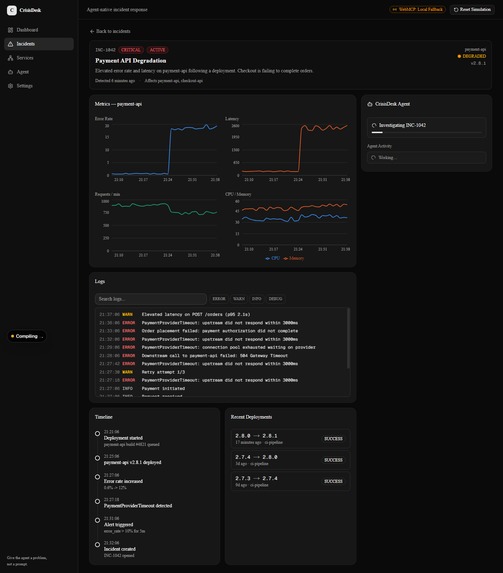The image size is (503, 573).
Task: Click the Alert triggered timeline marker
Action: coord(97,520)
